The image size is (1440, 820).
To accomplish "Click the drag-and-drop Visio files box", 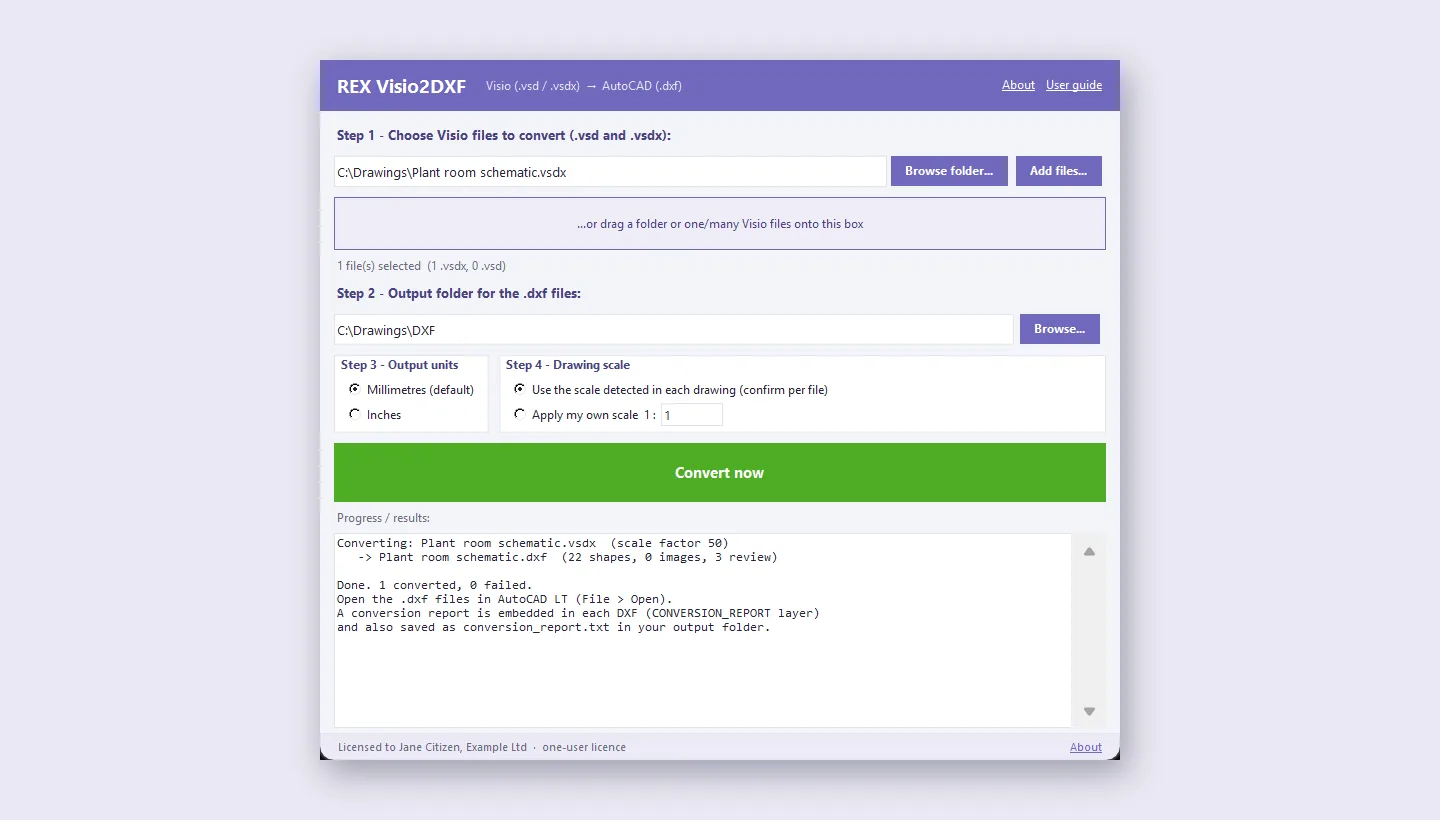I will (x=720, y=224).
